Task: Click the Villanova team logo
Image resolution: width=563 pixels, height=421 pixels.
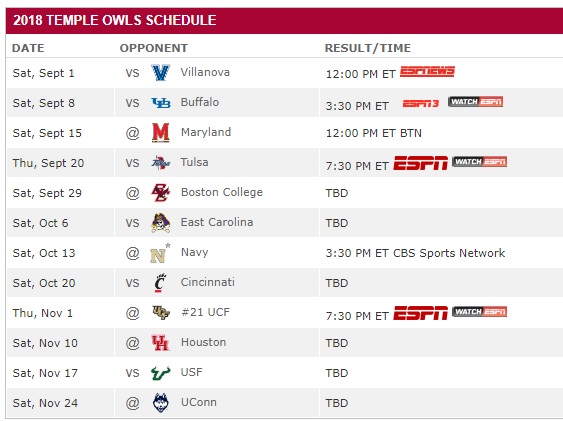Action: (x=160, y=72)
